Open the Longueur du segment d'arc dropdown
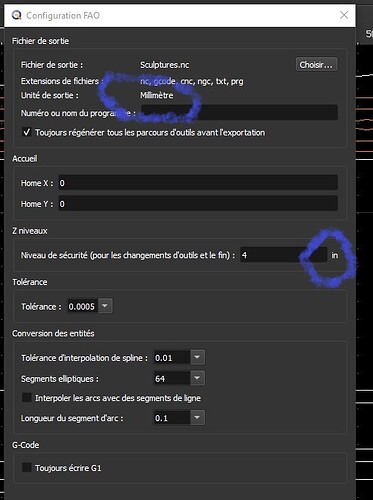This screenshot has width=373, height=500. pos(197,417)
